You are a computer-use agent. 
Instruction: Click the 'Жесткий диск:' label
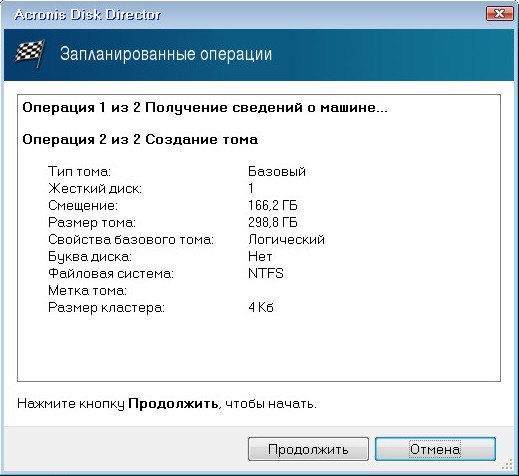(x=95, y=189)
